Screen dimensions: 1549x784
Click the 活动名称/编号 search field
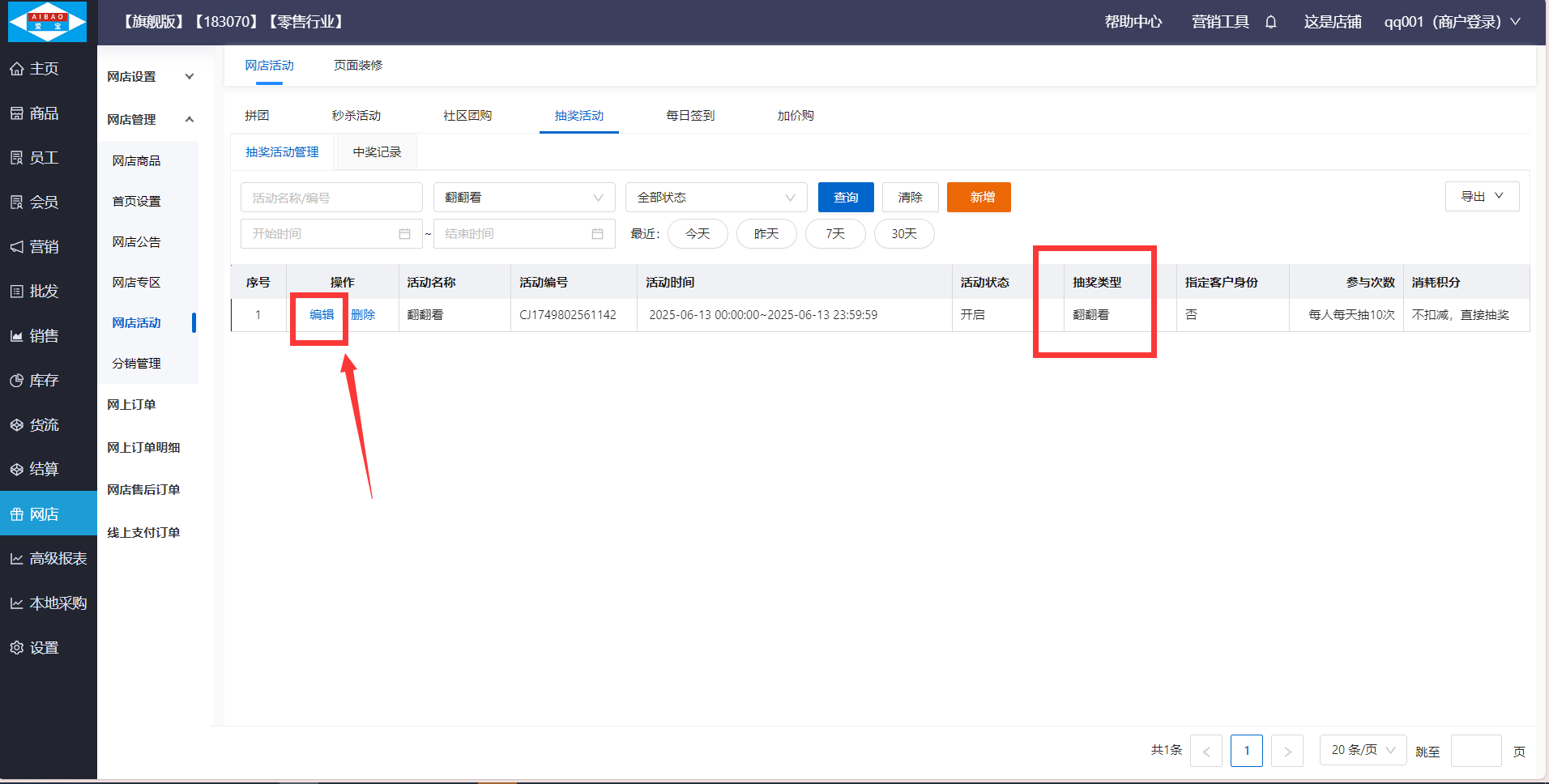tap(331, 198)
